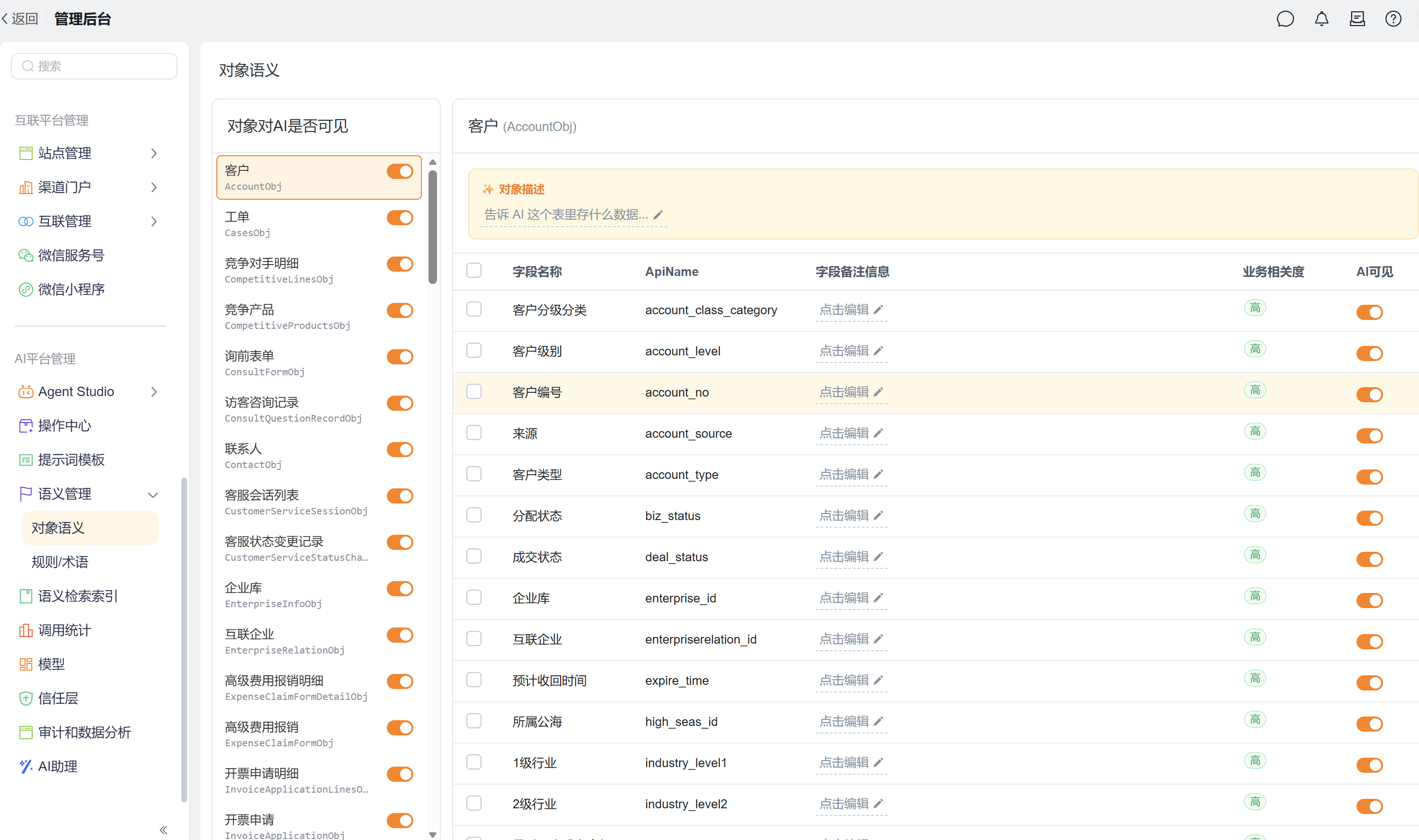The image size is (1419, 840).
Task: Click the 高 relevance badge for high_seas_id
Action: pos(1255,719)
